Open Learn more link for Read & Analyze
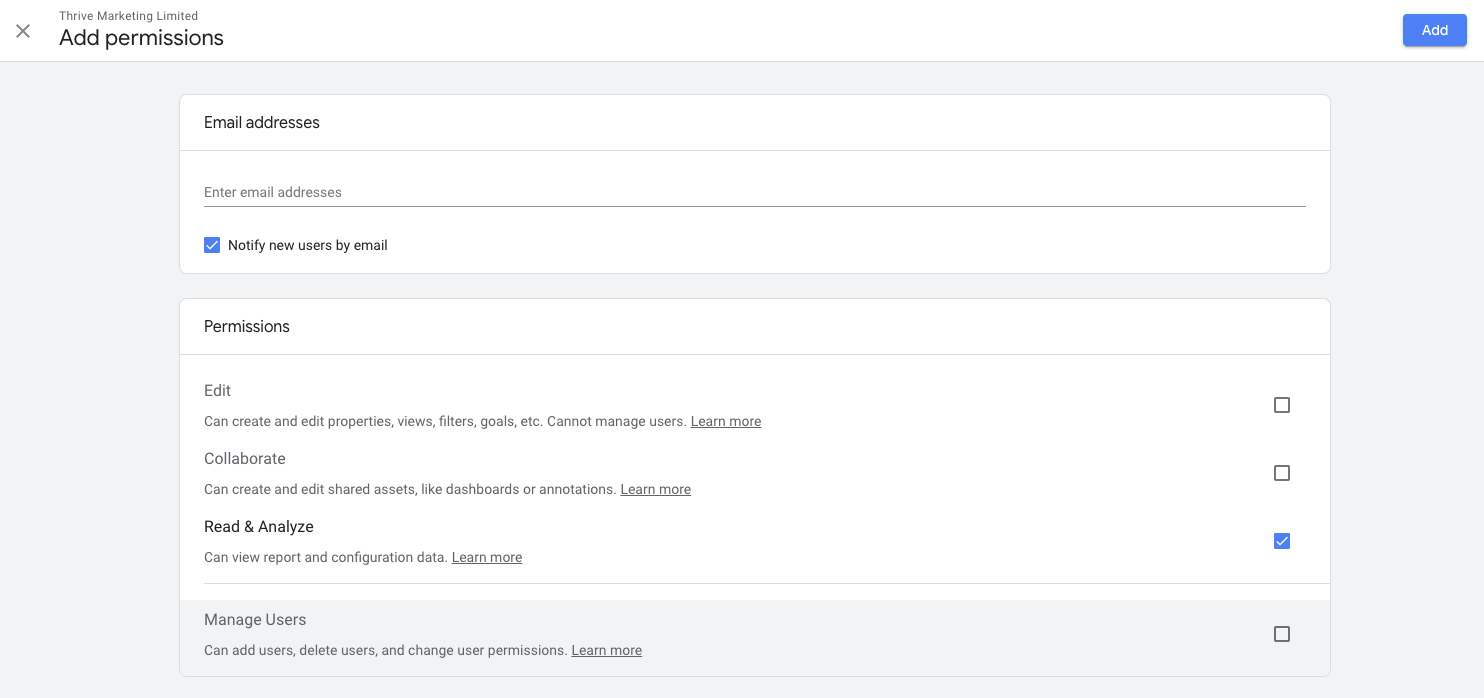 (x=487, y=557)
